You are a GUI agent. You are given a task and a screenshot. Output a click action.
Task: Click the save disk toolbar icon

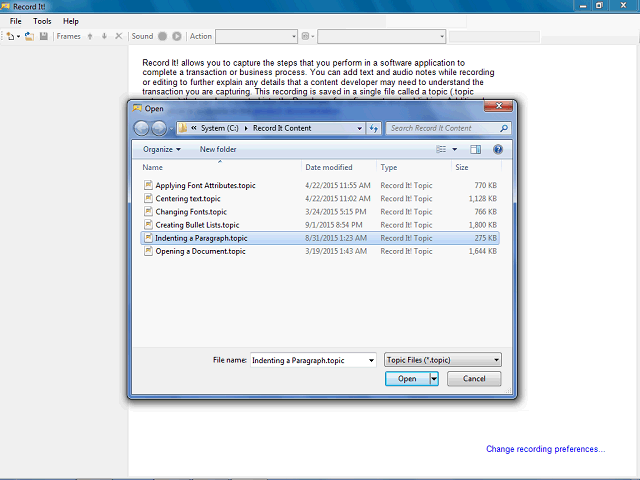click(x=44, y=36)
